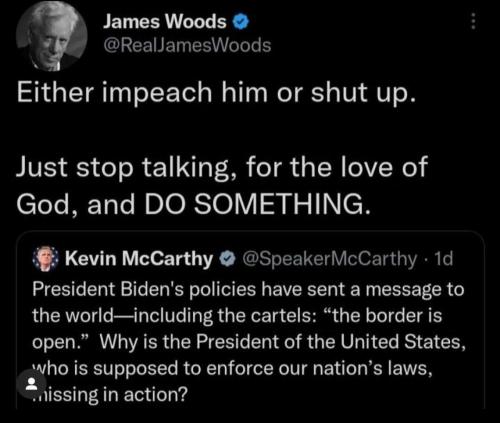Open the @RealJamesWoods handle link
This screenshot has height=423, width=500.
(x=187, y=45)
